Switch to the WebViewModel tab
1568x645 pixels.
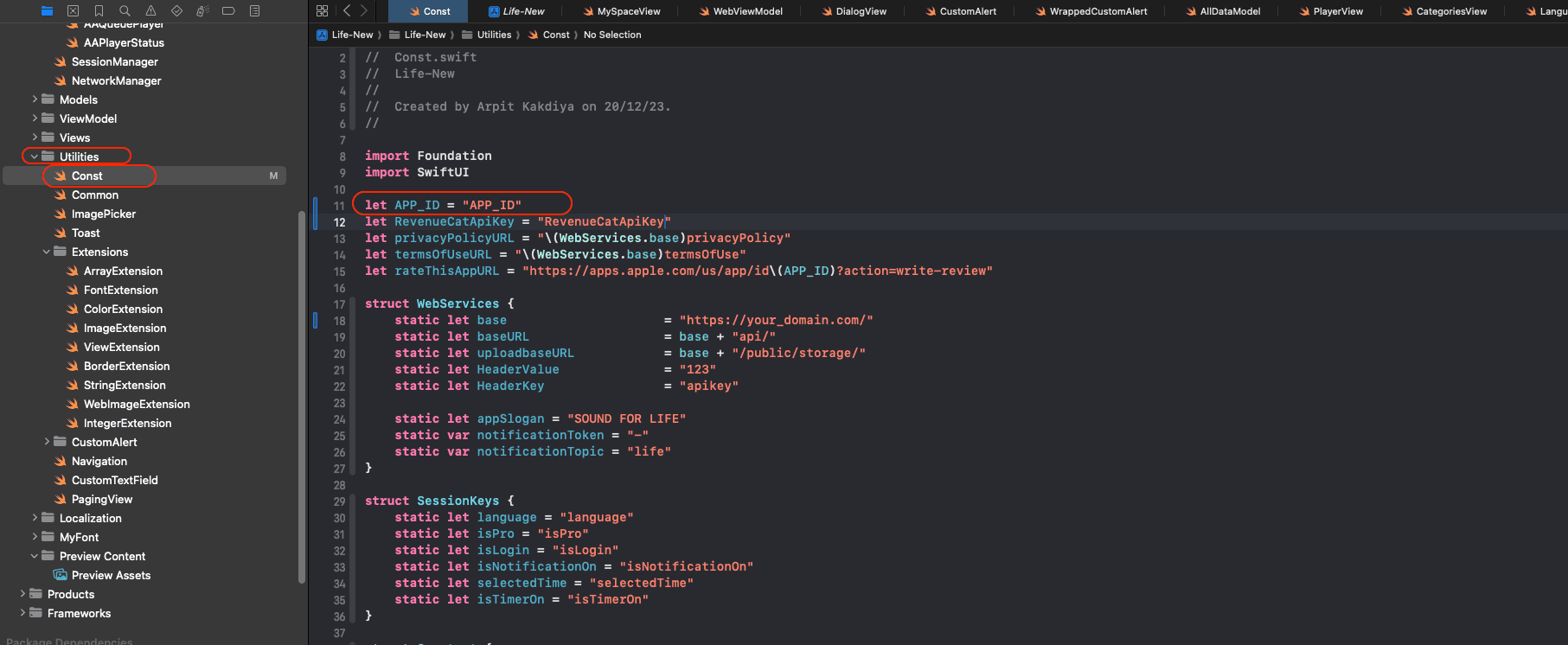coord(740,11)
